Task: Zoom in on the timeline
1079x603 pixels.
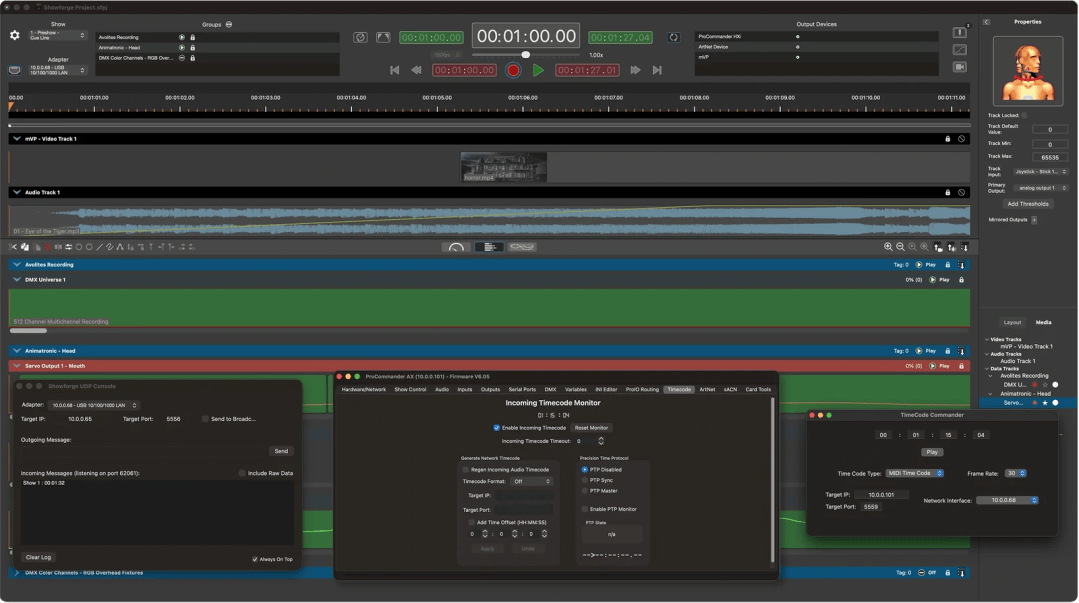Action: click(x=888, y=247)
